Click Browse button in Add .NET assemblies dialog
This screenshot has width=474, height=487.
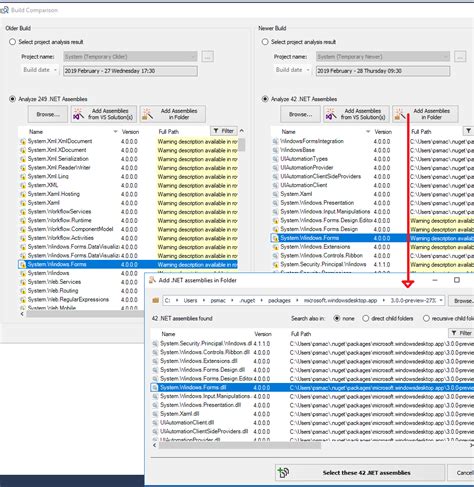[462, 301]
